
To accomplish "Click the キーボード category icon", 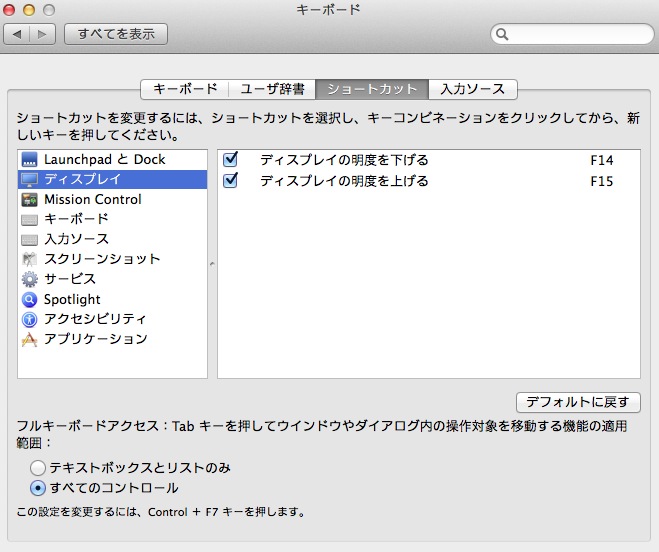I will pyautogui.click(x=29, y=219).
